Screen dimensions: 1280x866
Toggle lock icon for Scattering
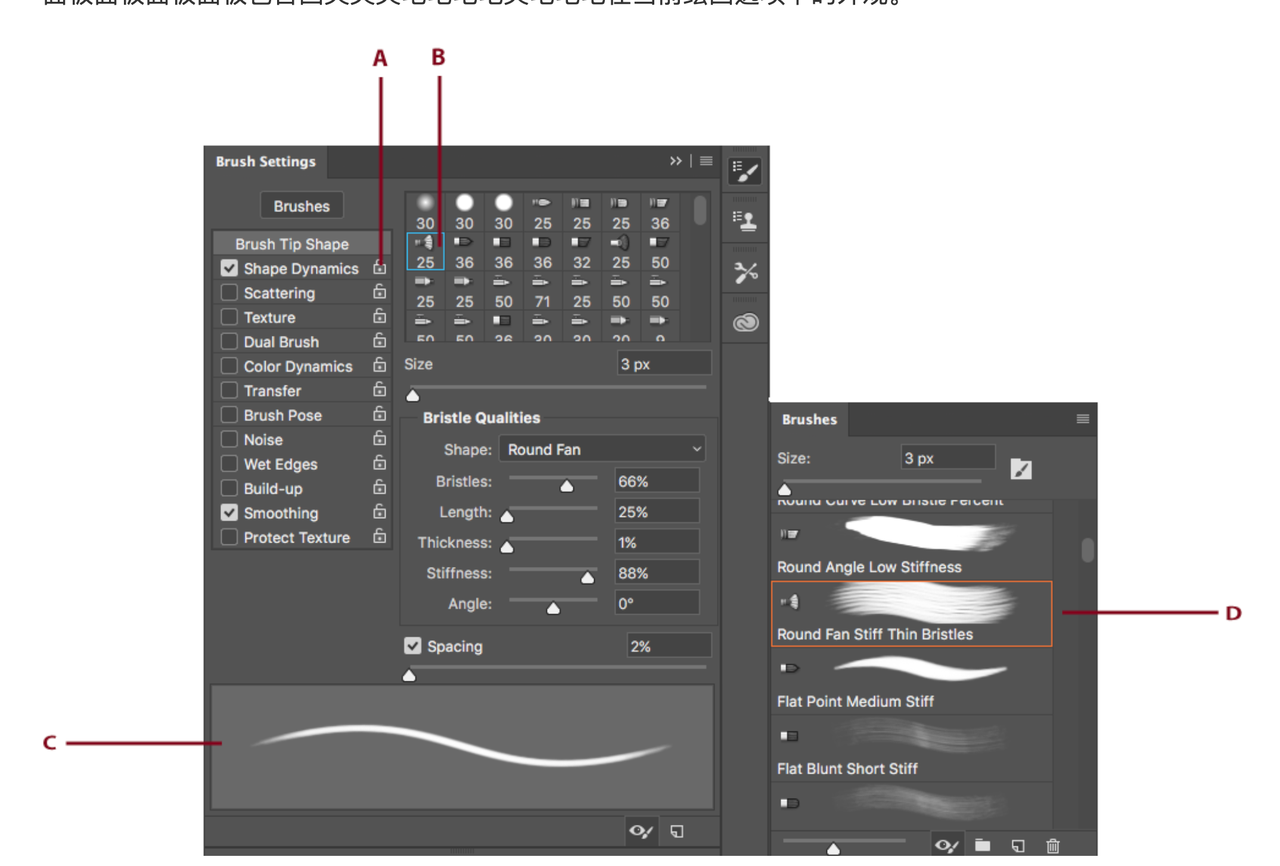[379, 292]
